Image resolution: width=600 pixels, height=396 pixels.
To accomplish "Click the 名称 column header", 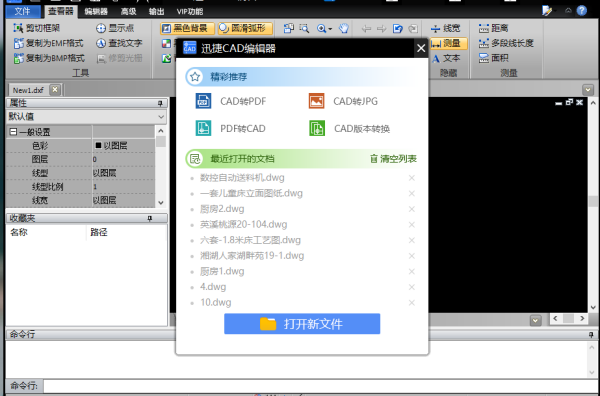I will pos(19,232).
